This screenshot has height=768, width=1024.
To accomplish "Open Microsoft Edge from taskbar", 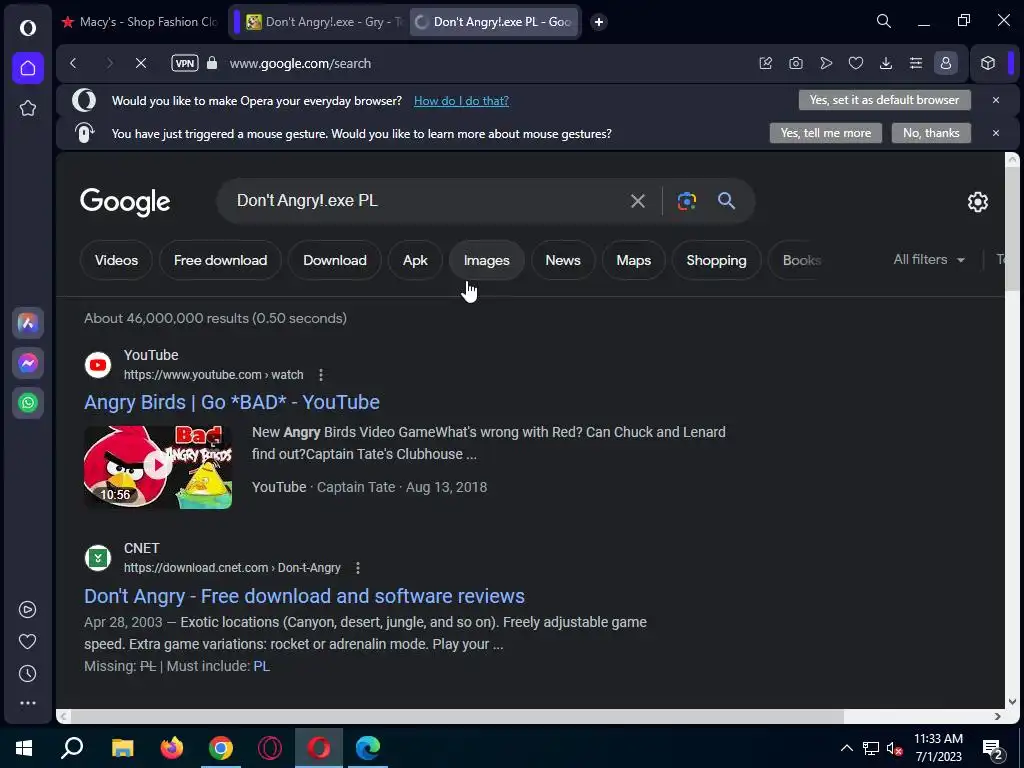I will tap(368, 748).
